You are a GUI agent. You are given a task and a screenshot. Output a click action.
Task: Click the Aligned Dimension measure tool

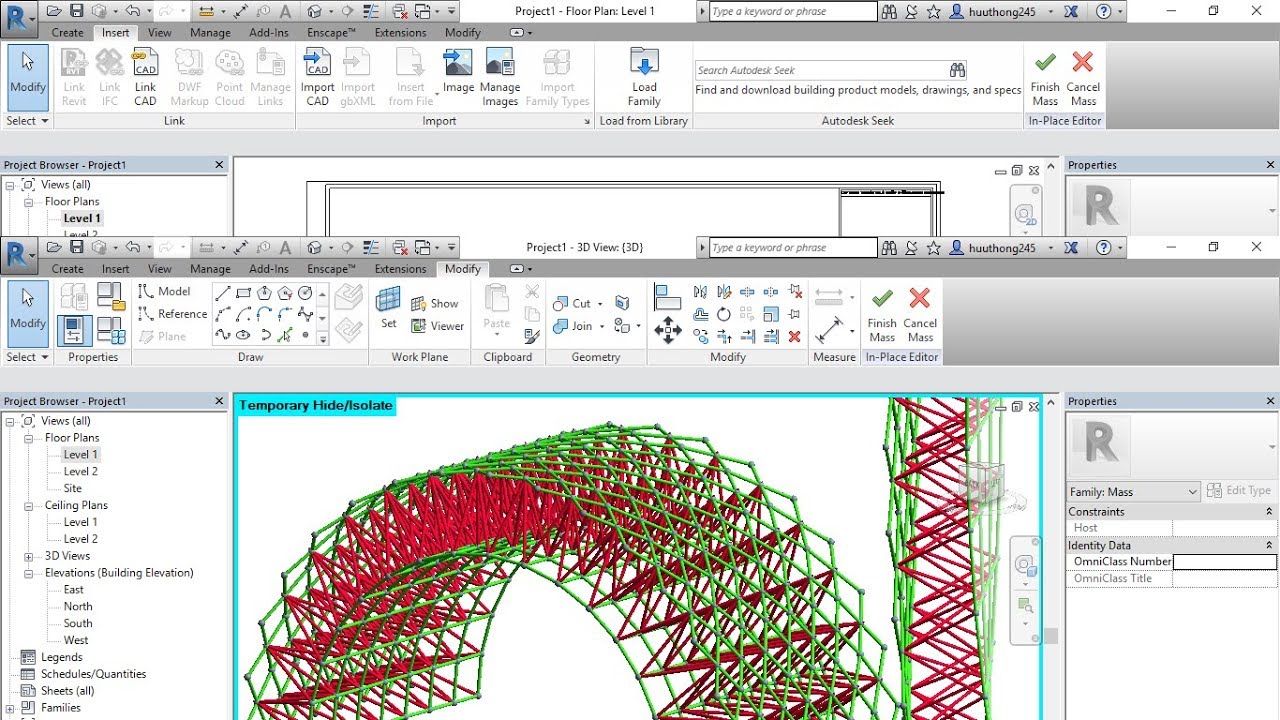click(x=829, y=330)
